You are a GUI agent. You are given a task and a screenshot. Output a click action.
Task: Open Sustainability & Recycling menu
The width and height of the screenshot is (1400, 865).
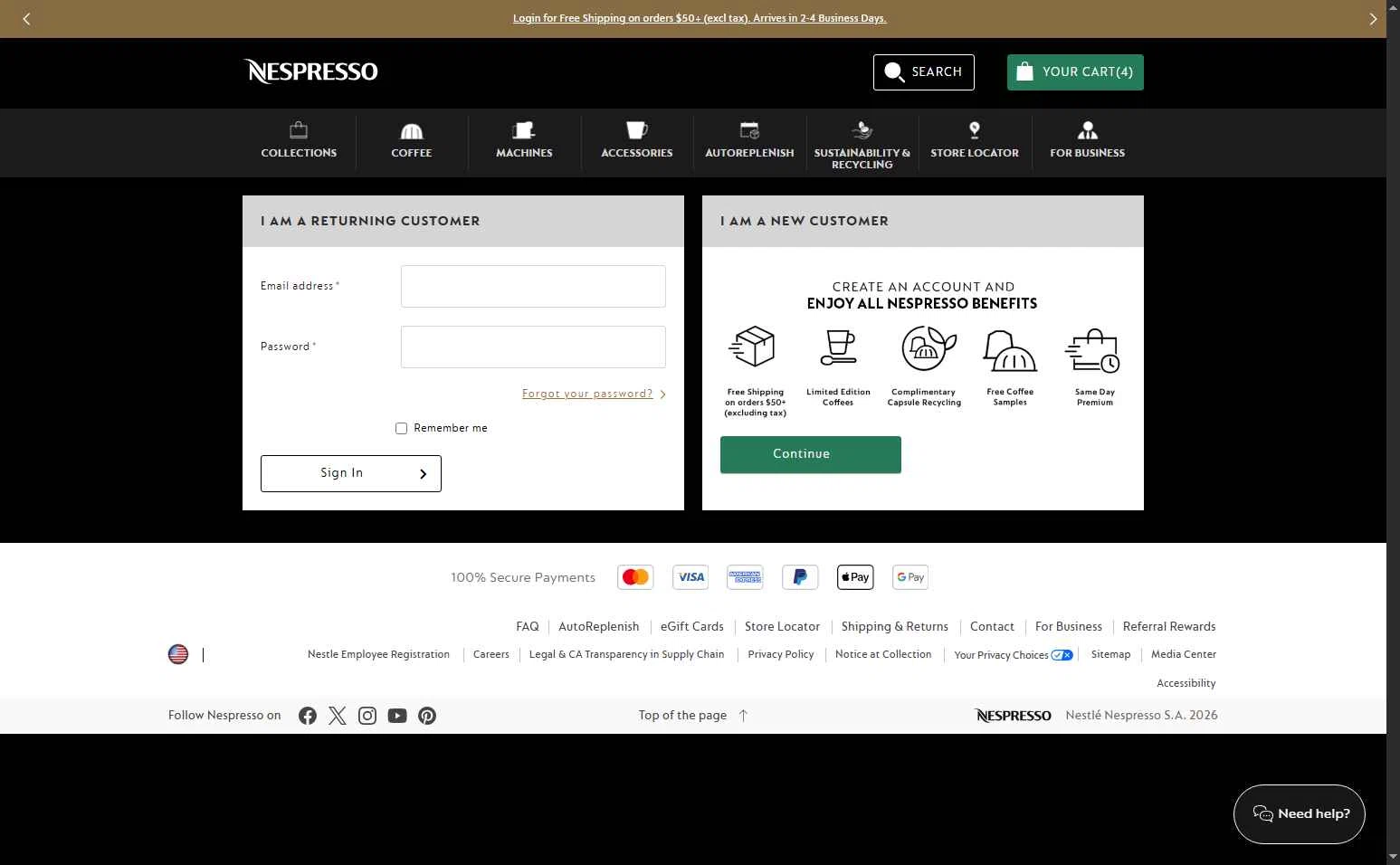pos(862,144)
